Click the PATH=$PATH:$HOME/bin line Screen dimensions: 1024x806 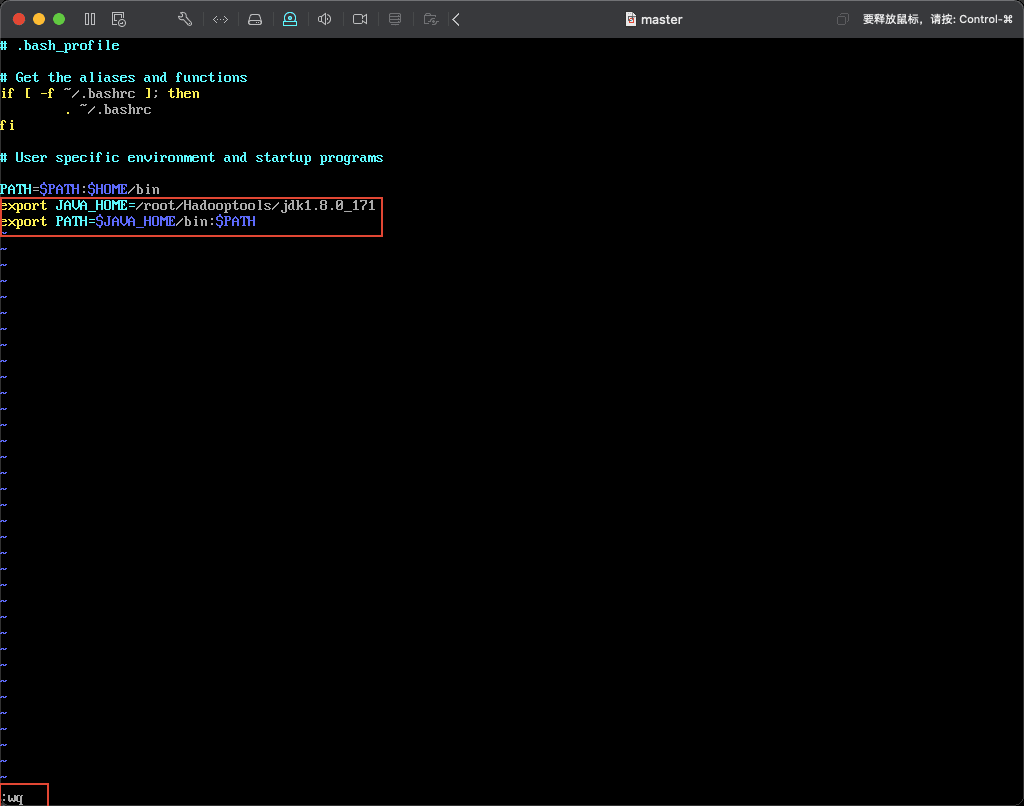(80, 189)
